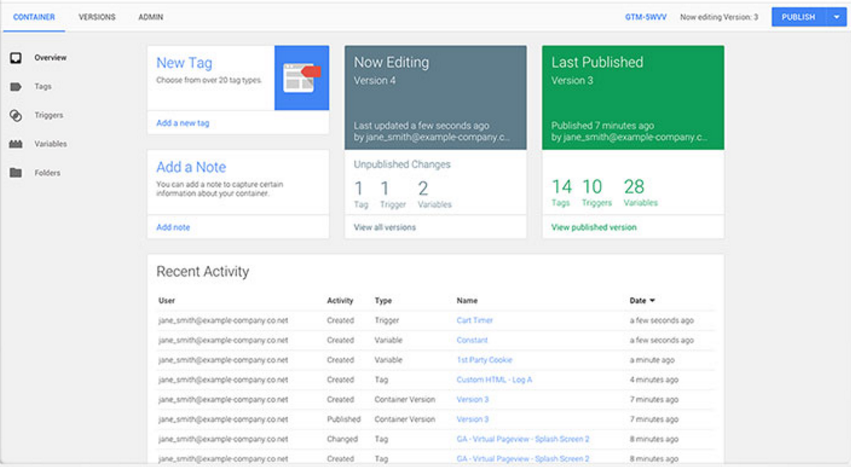This screenshot has height=467, width=851.
Task: Select Triggers label in the sidebar
Action: point(49,115)
